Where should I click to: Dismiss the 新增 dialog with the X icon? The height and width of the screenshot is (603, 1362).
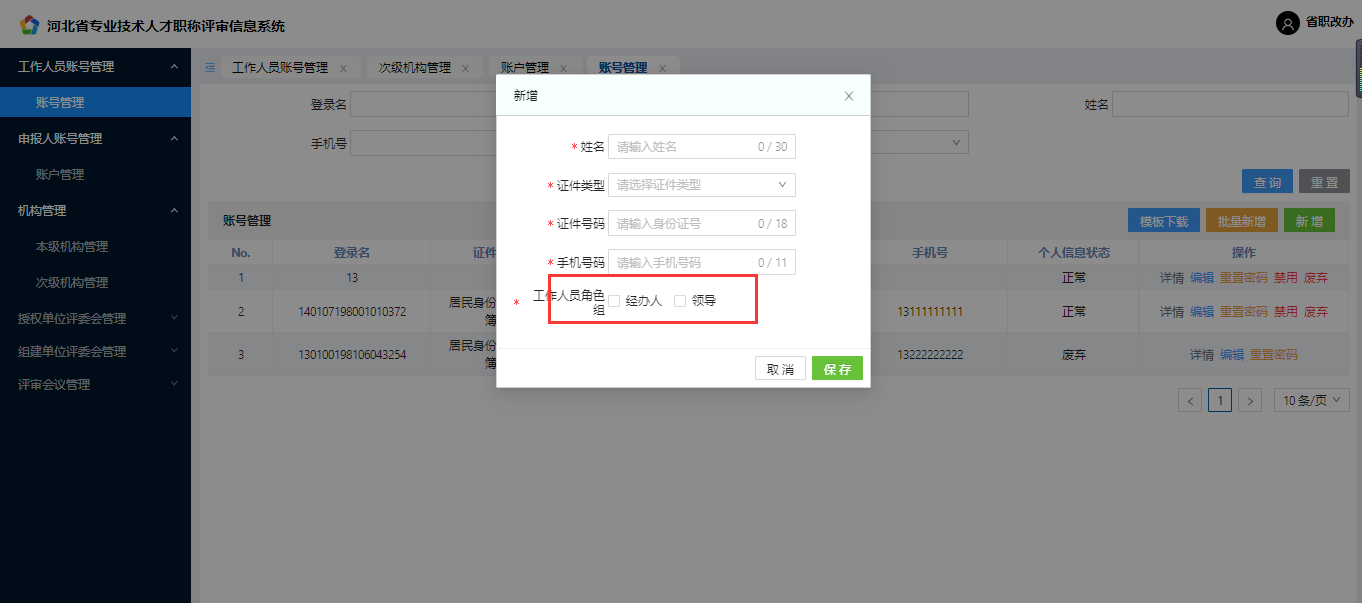click(x=848, y=96)
